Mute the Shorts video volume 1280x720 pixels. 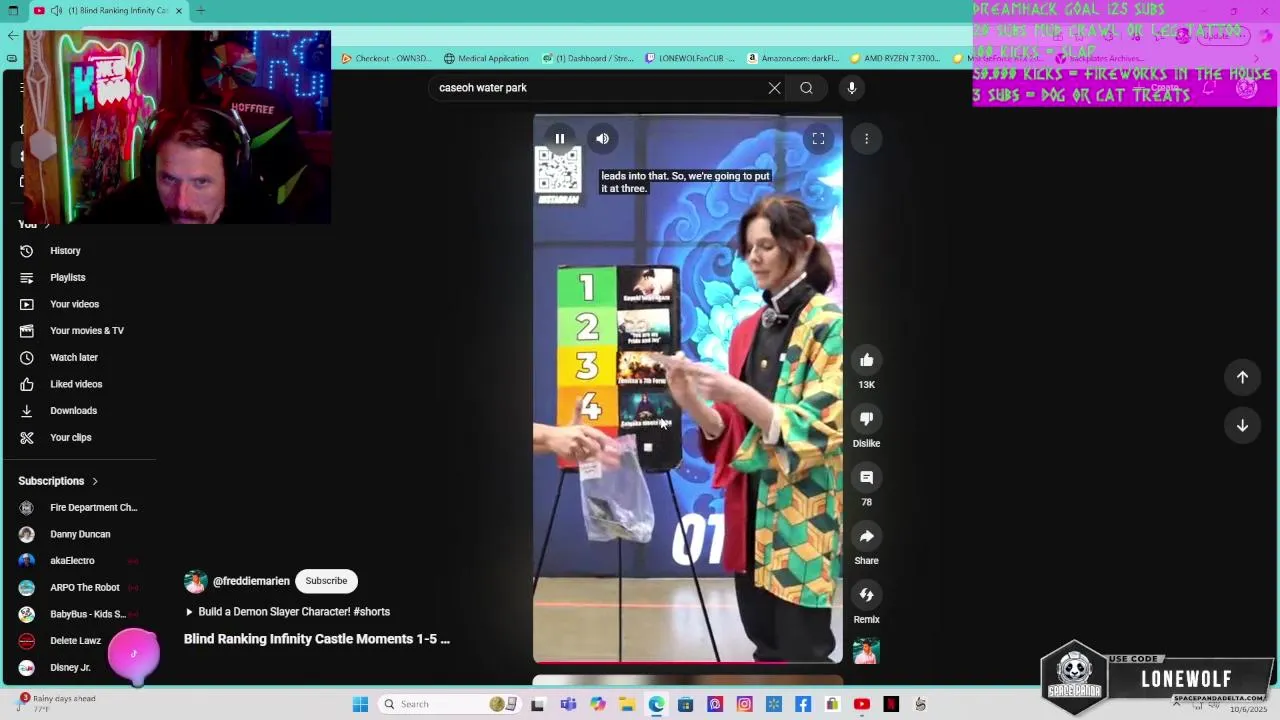click(x=602, y=139)
